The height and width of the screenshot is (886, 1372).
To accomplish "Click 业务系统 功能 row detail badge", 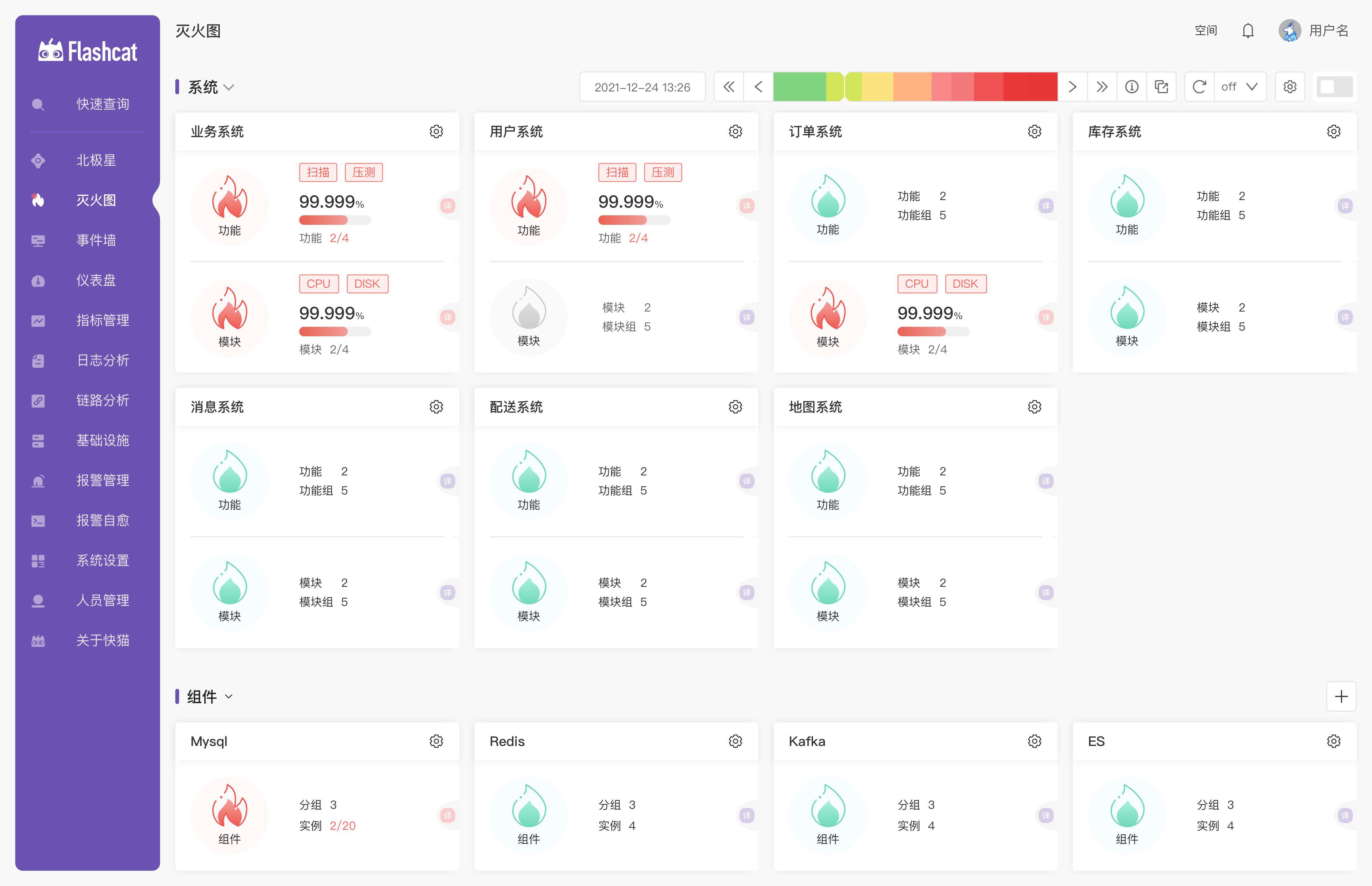I will tap(447, 206).
